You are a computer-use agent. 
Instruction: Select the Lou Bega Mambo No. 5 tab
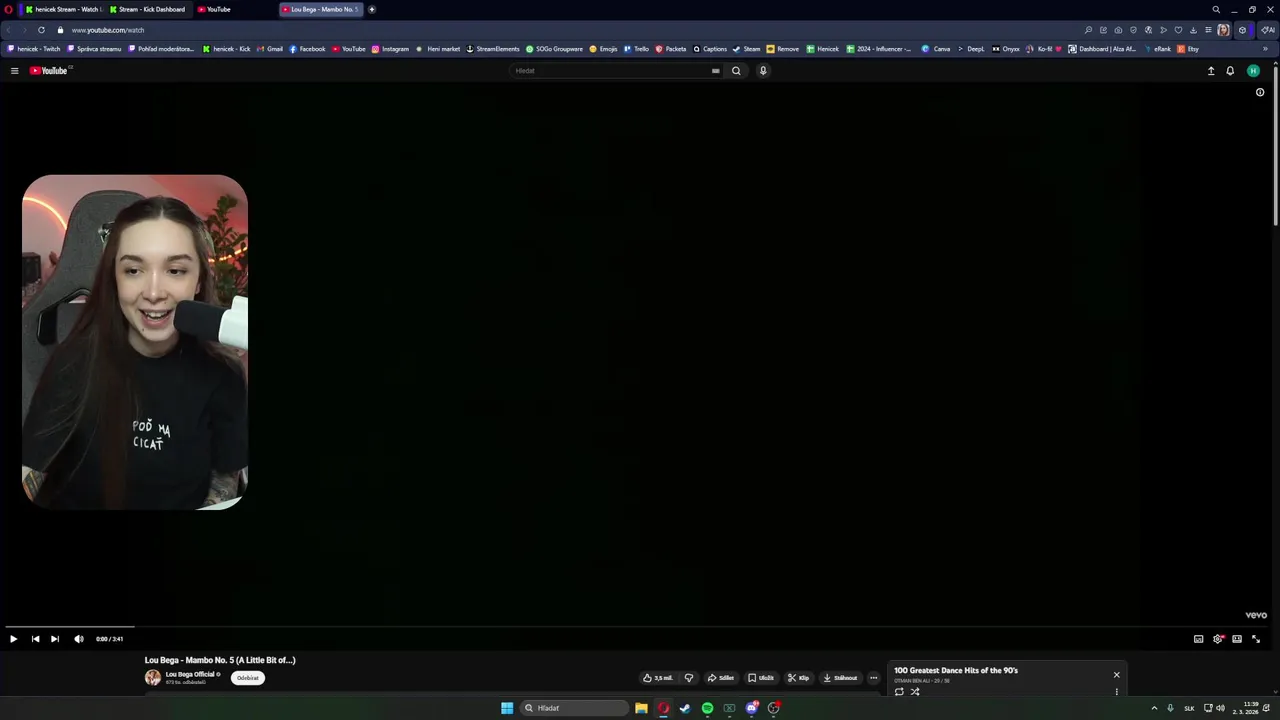(320, 9)
